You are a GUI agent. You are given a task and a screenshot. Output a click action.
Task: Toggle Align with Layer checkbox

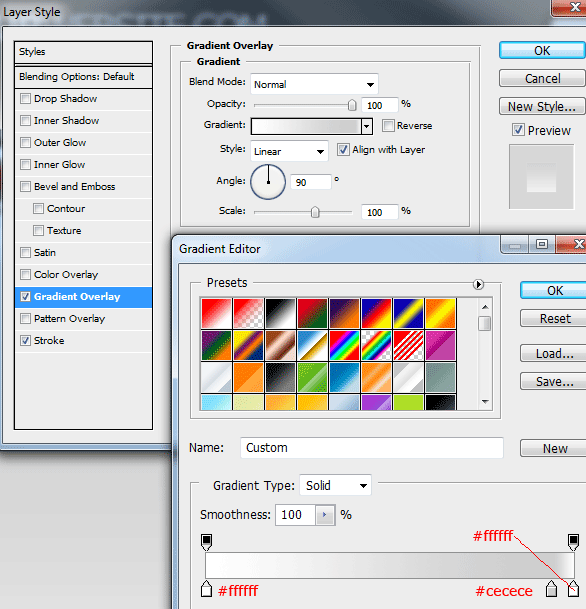tap(343, 150)
